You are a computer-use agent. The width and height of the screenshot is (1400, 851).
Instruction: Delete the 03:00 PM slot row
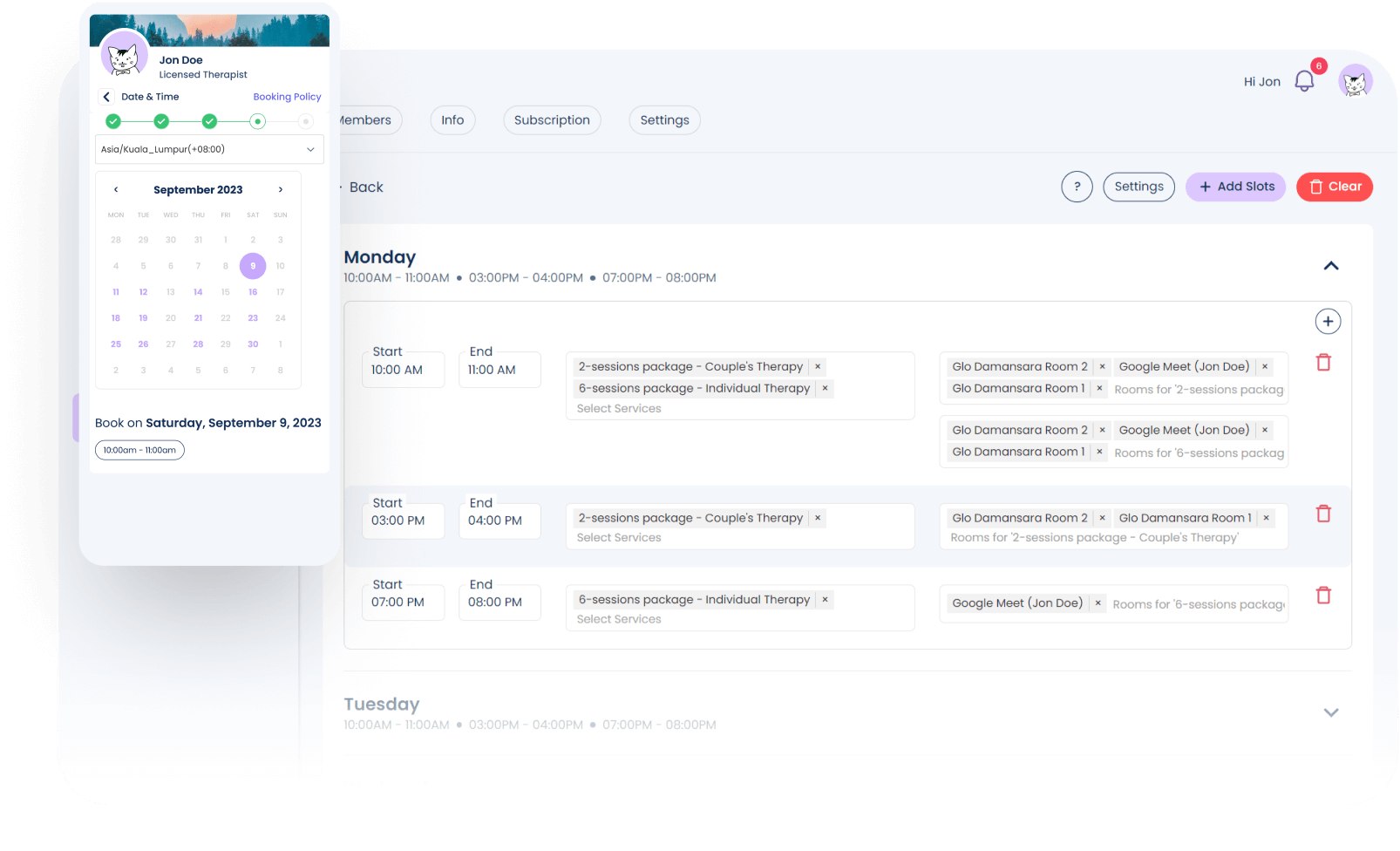coord(1323,514)
